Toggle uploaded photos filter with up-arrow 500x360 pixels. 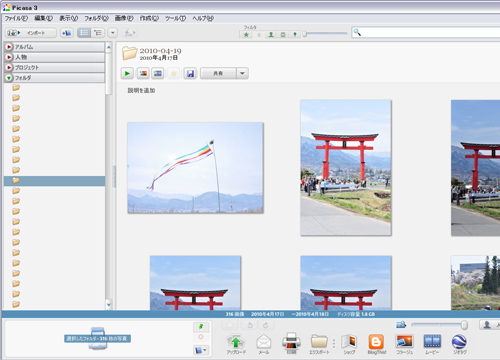tap(259, 34)
